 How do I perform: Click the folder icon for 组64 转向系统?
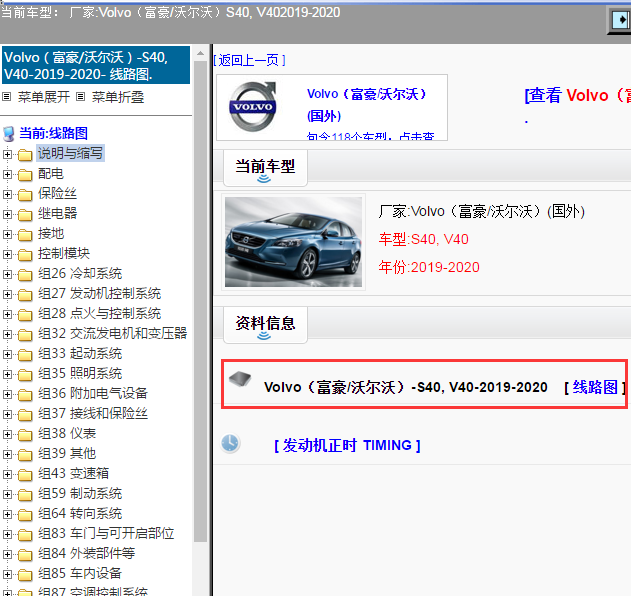coord(25,515)
